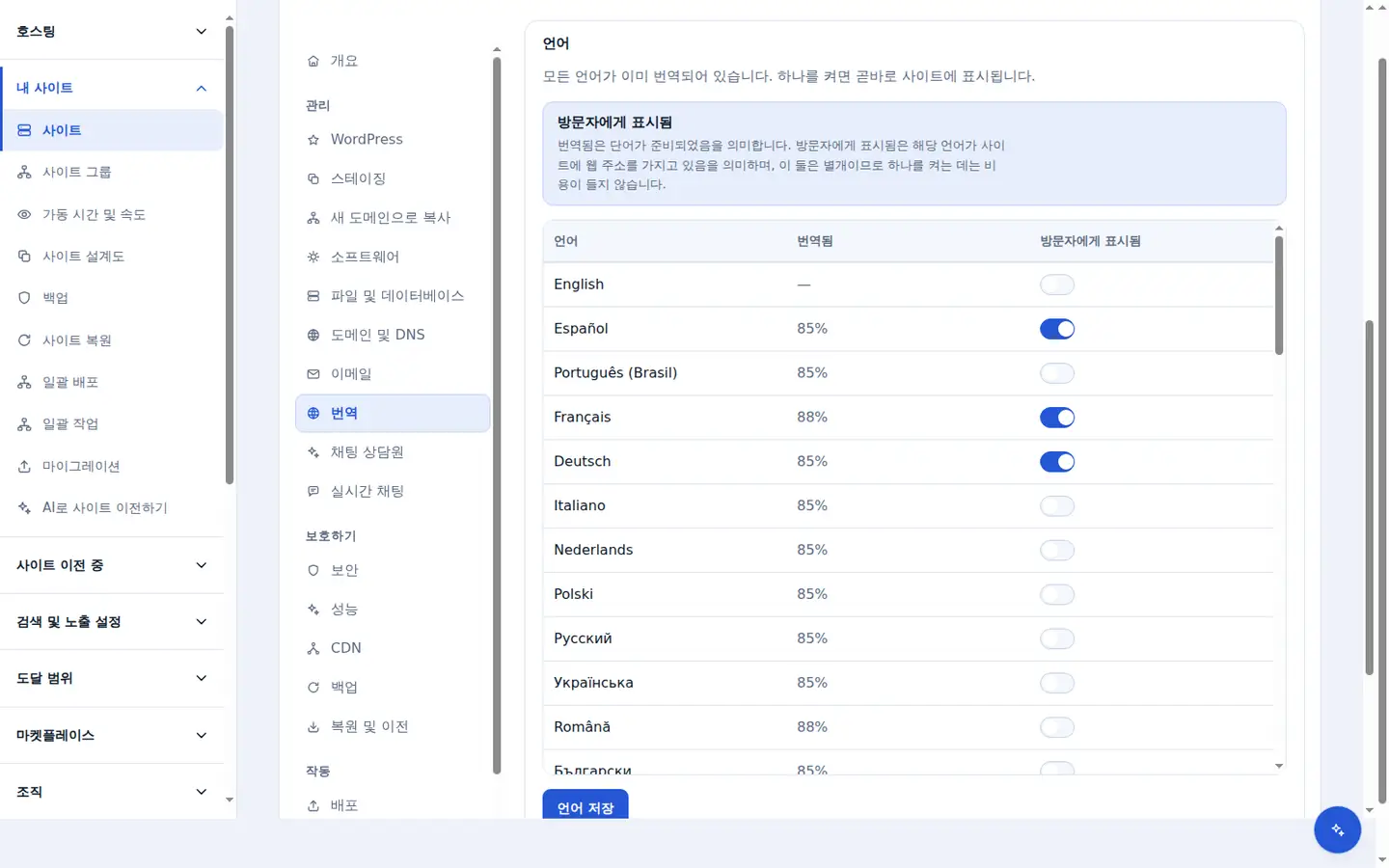Open the 성능 settings link
Viewport: 1389px width, 868px height.
point(393,610)
